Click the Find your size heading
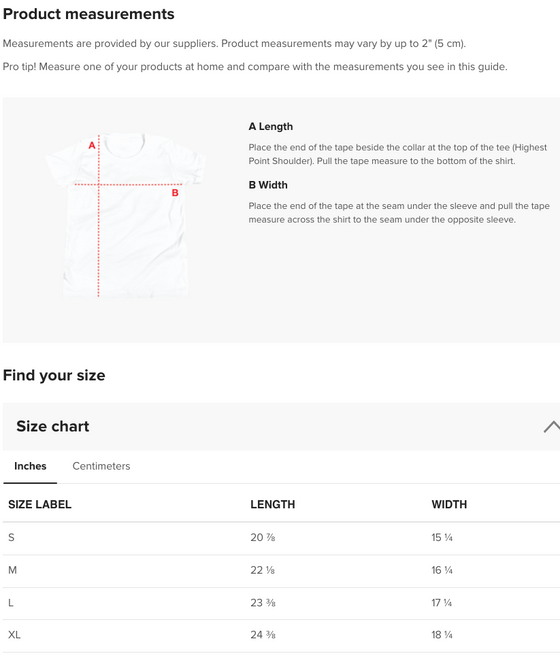560x656 pixels. [x=54, y=375]
